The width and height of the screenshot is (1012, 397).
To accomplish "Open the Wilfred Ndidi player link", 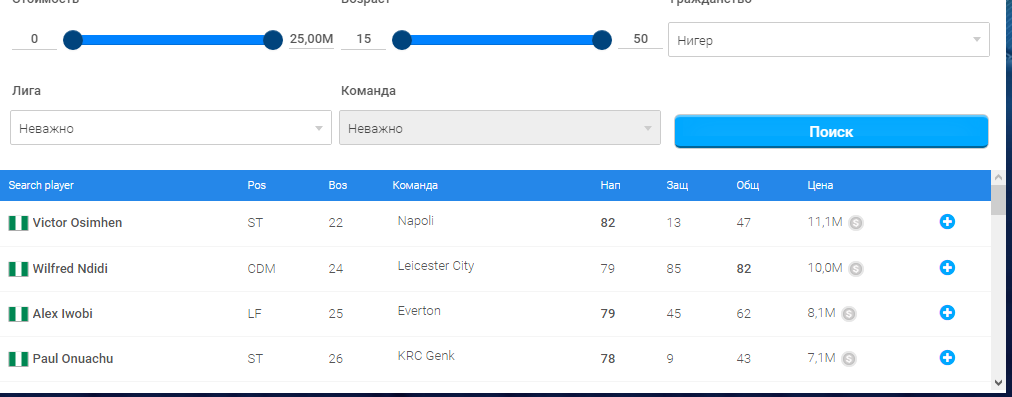I will pyautogui.click(x=70, y=269).
